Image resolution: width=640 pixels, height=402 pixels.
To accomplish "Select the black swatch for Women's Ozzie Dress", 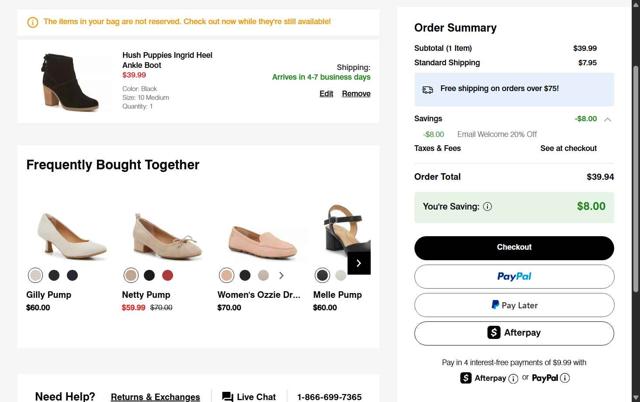I will tap(245, 275).
